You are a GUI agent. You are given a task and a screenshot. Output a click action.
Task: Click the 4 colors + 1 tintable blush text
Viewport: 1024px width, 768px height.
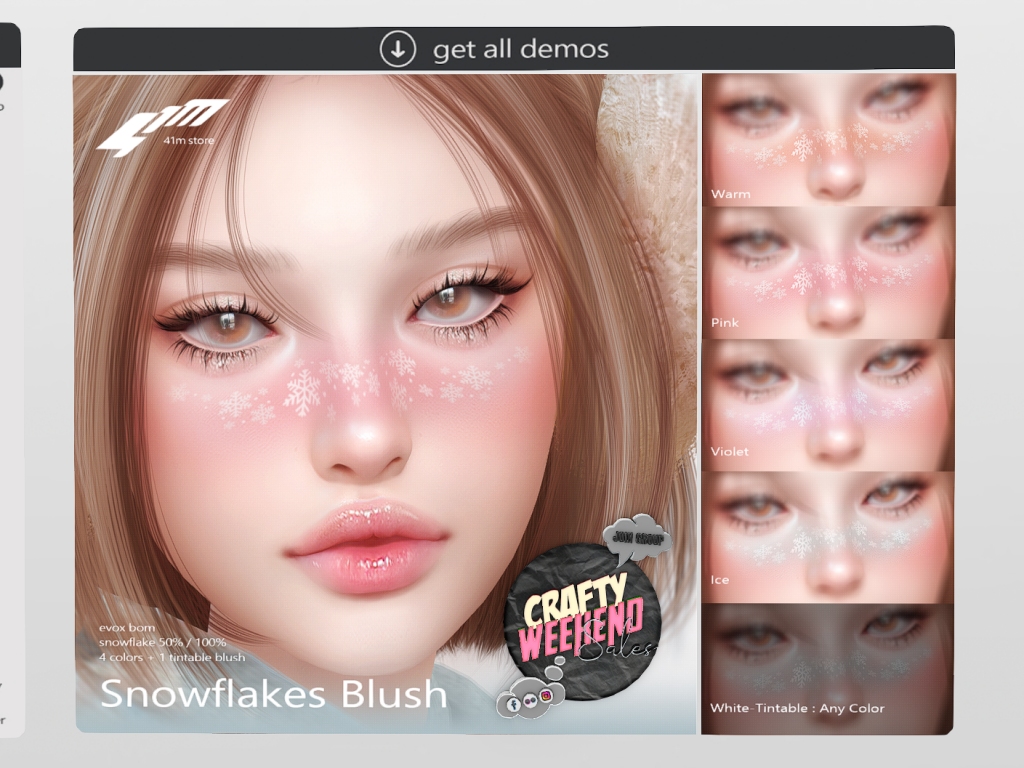click(171, 657)
